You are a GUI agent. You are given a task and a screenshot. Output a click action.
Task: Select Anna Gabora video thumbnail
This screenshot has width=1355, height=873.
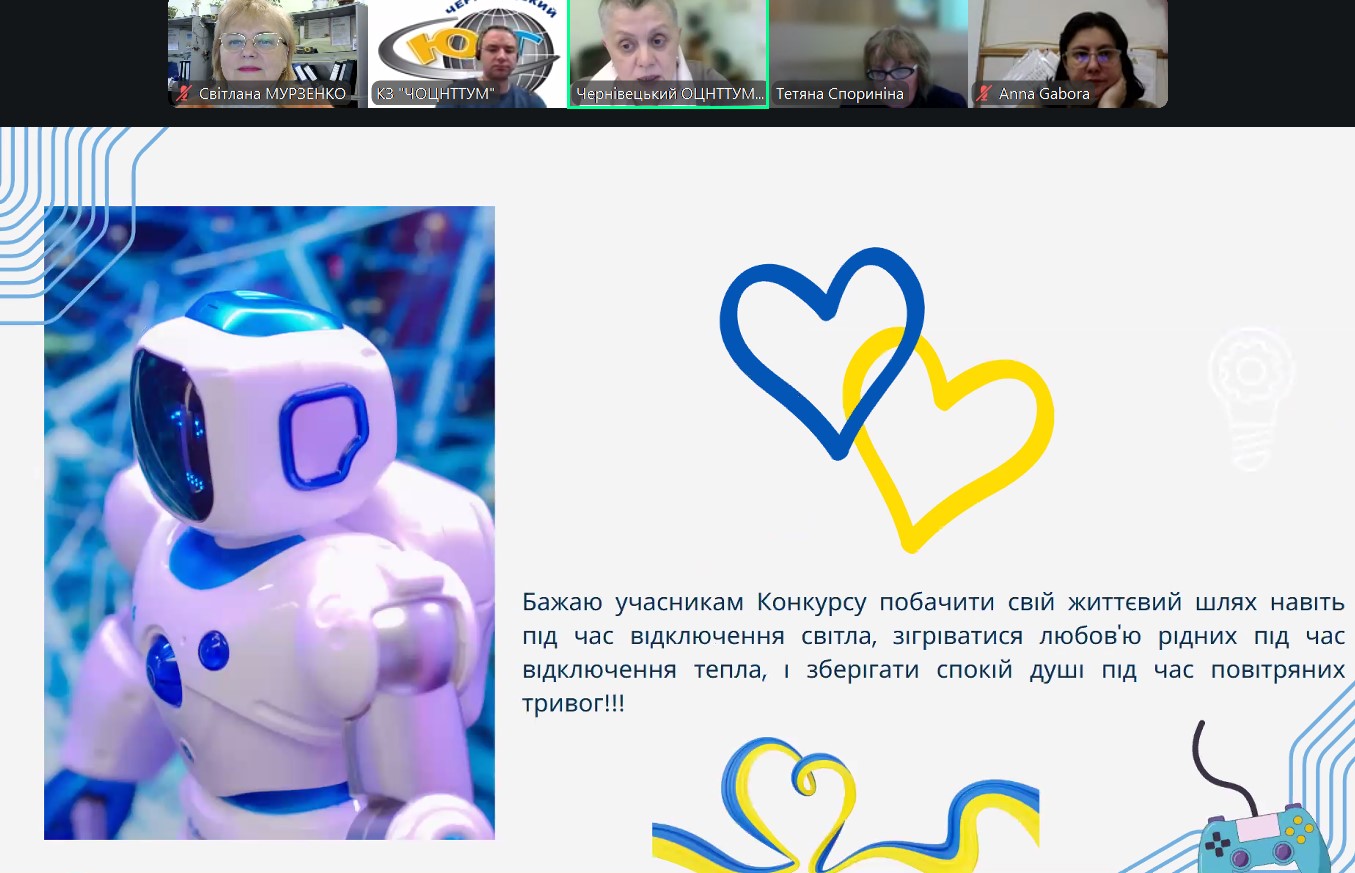point(1067,45)
